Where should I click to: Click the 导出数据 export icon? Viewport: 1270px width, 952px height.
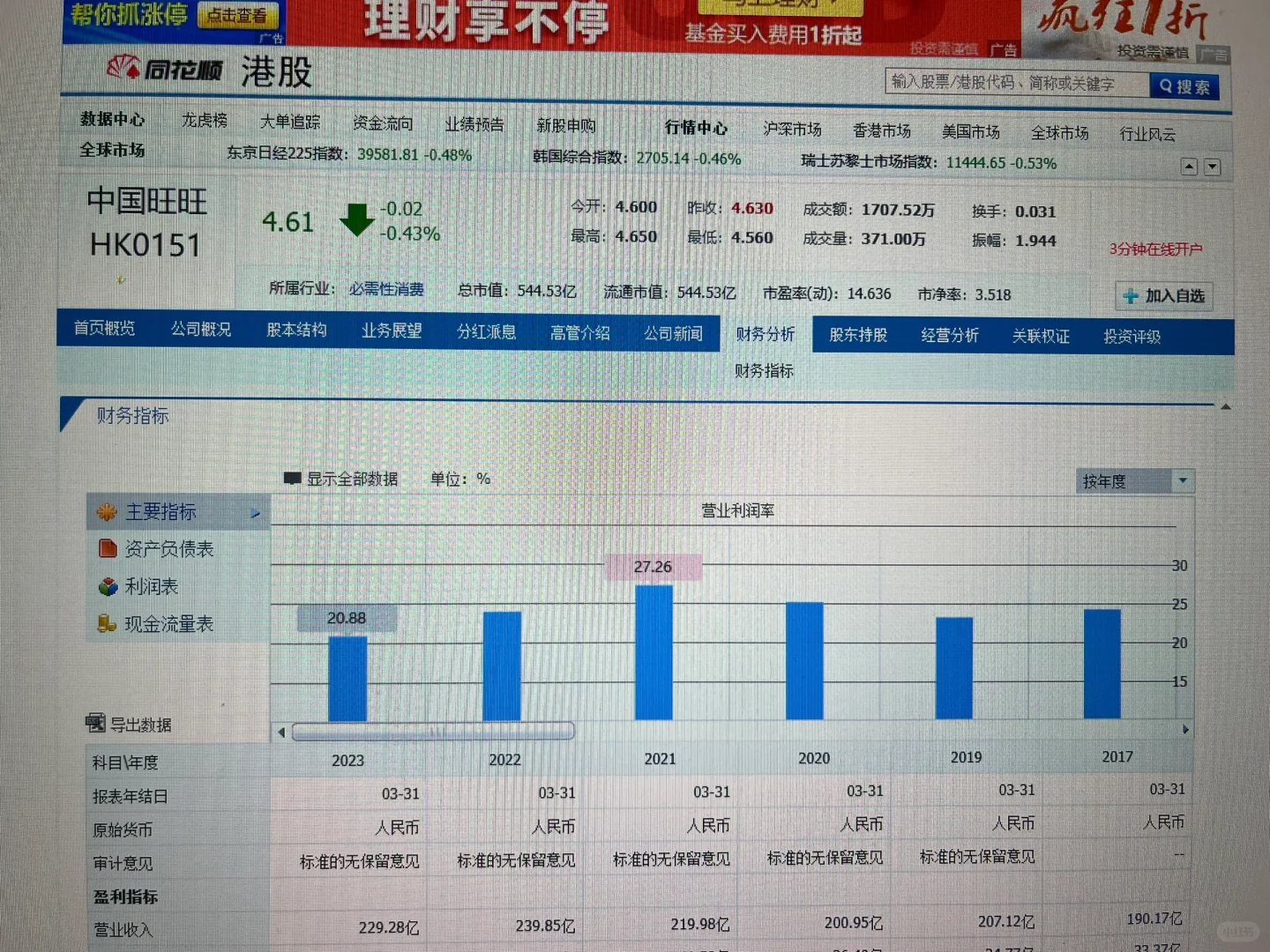point(95,724)
